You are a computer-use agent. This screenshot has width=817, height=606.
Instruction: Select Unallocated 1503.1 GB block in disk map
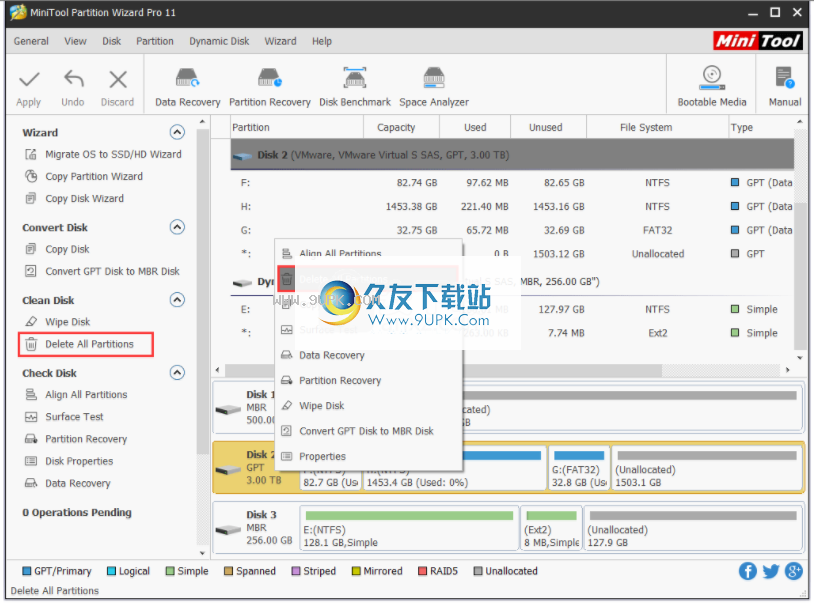[707, 468]
